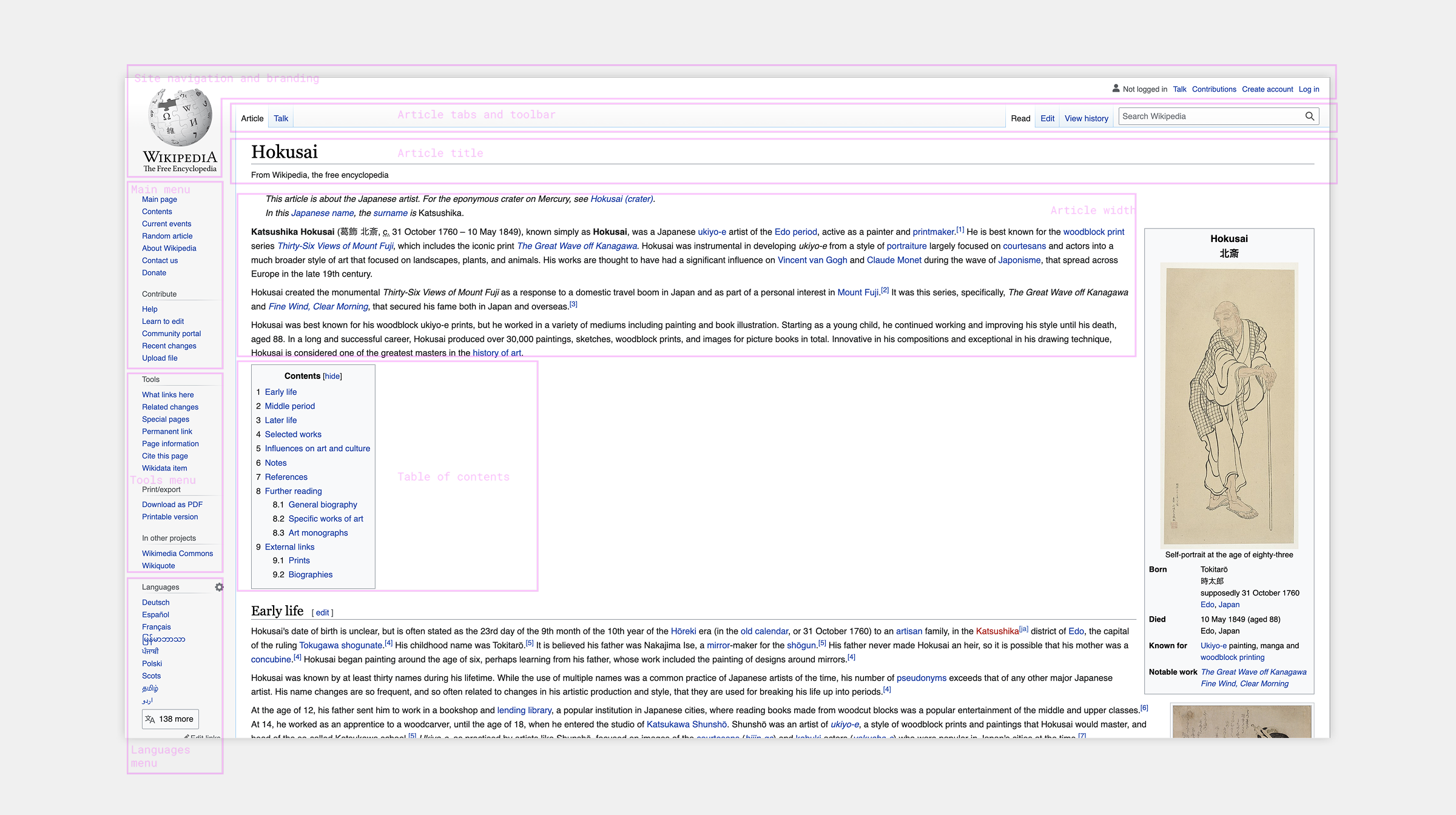Edit the Early life section
1456x815 pixels.
tap(323, 613)
